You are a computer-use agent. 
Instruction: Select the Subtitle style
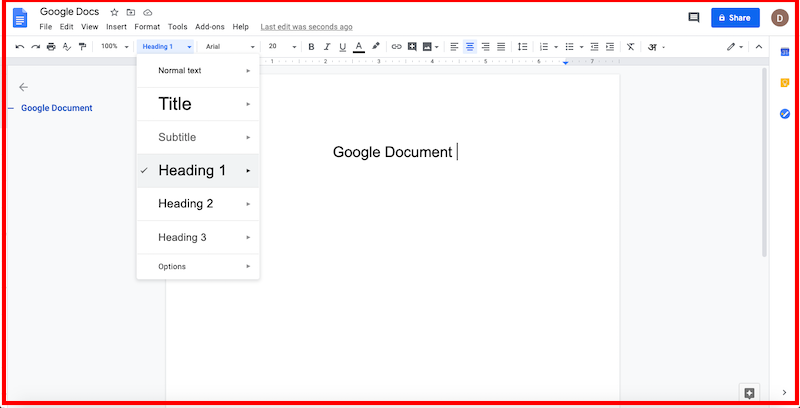point(198,137)
